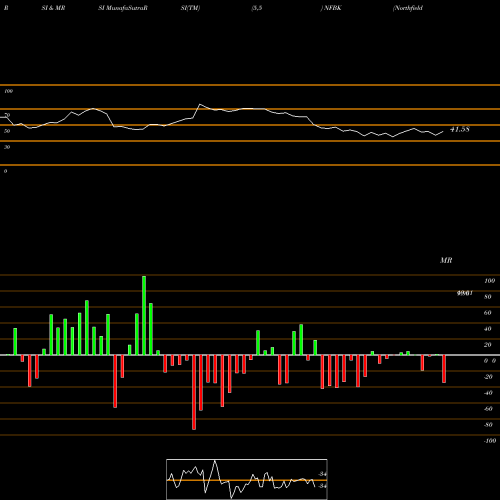This screenshot has width=500, height=500.
Task: Click the last red bar of MR histogram
Action: (444, 369)
